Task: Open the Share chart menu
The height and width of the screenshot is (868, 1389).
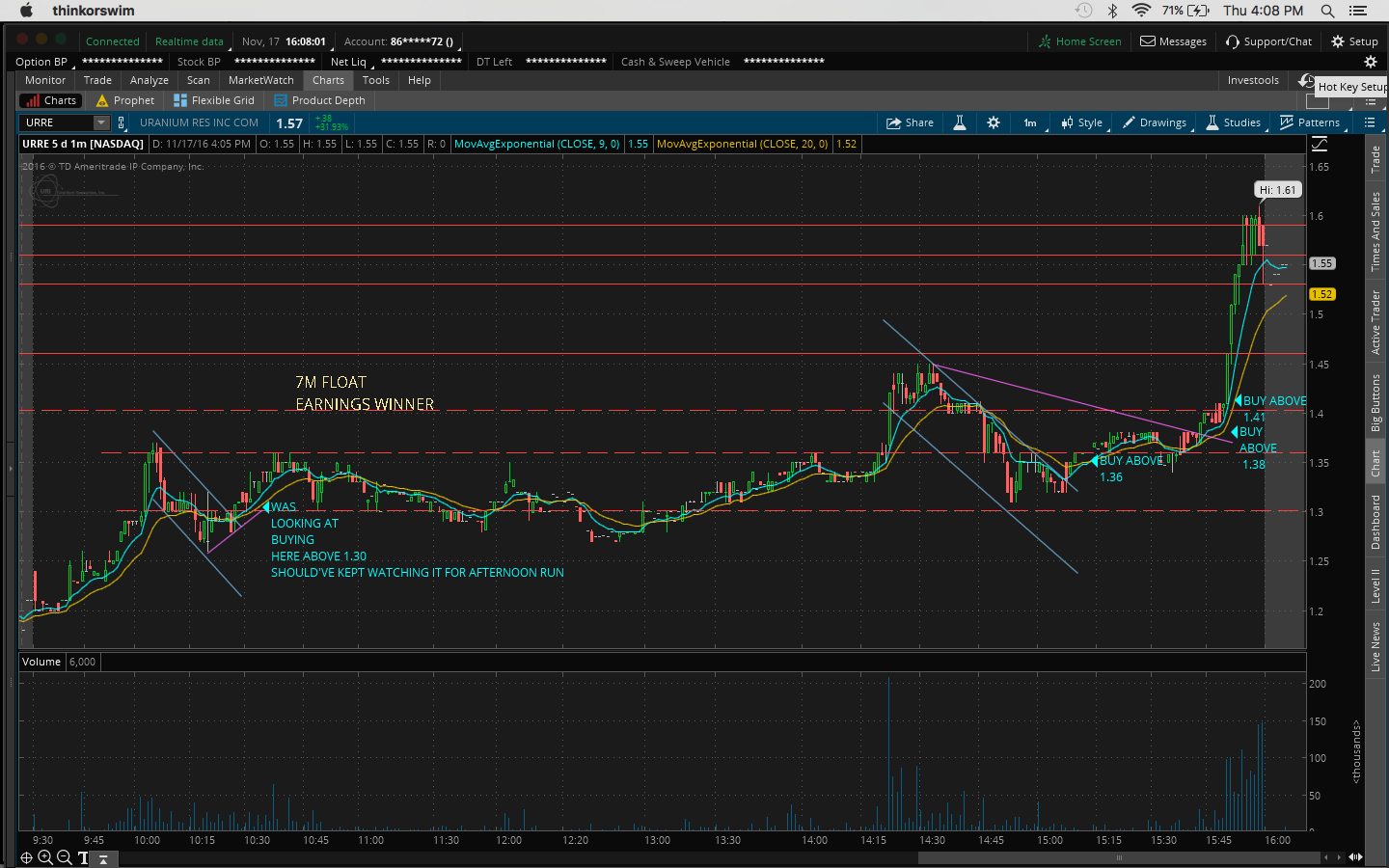Action: point(910,122)
